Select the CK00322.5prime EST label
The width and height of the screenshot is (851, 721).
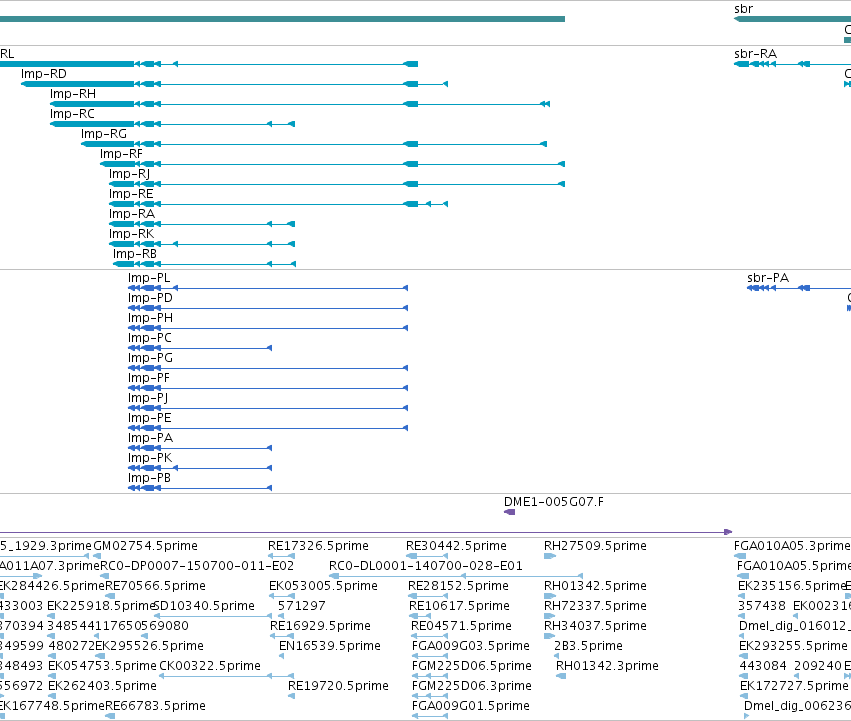[x=209, y=666]
